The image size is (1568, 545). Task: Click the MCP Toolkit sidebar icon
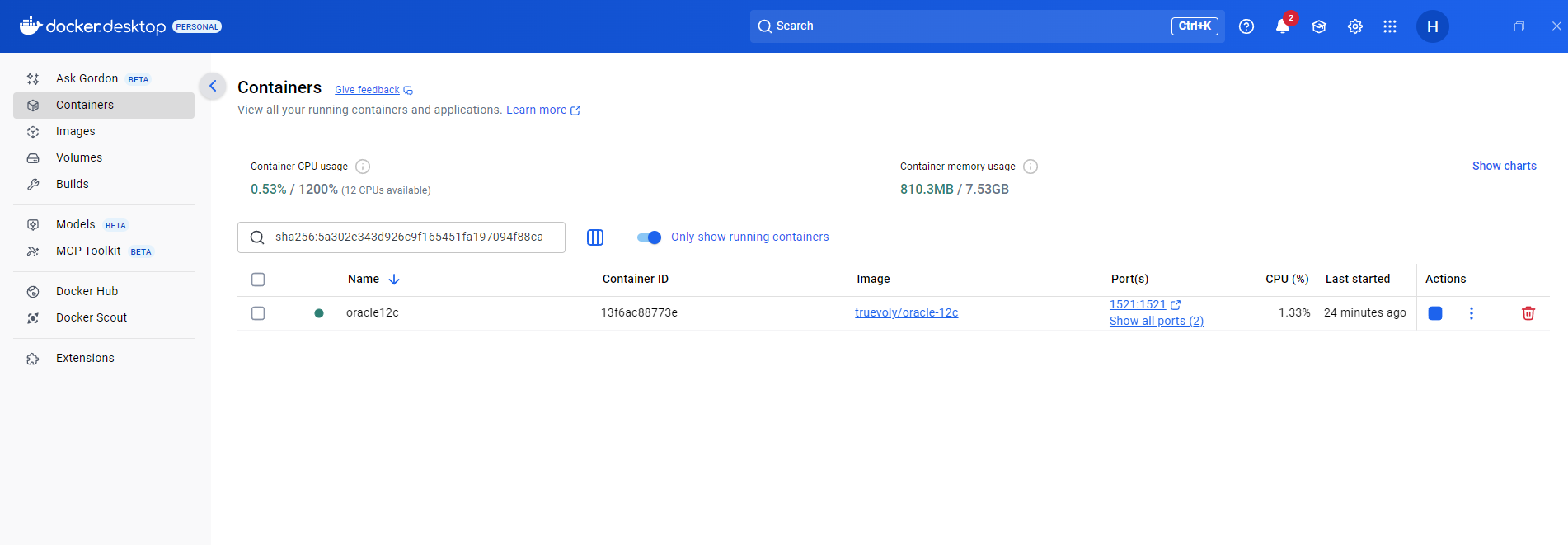(x=33, y=251)
